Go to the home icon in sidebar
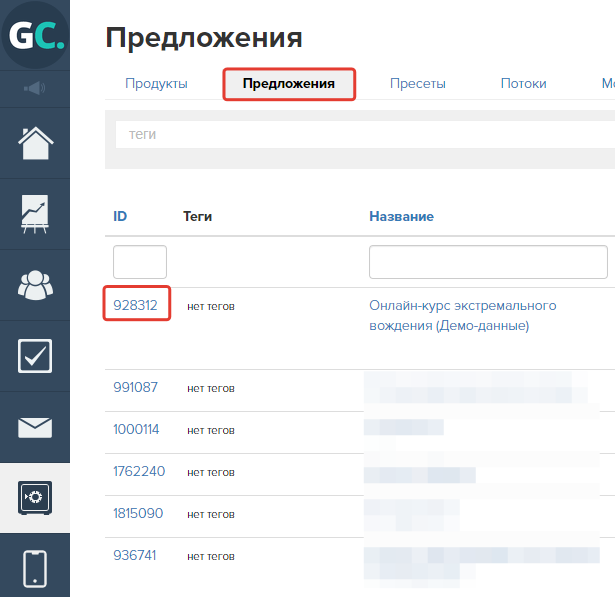 (35, 143)
